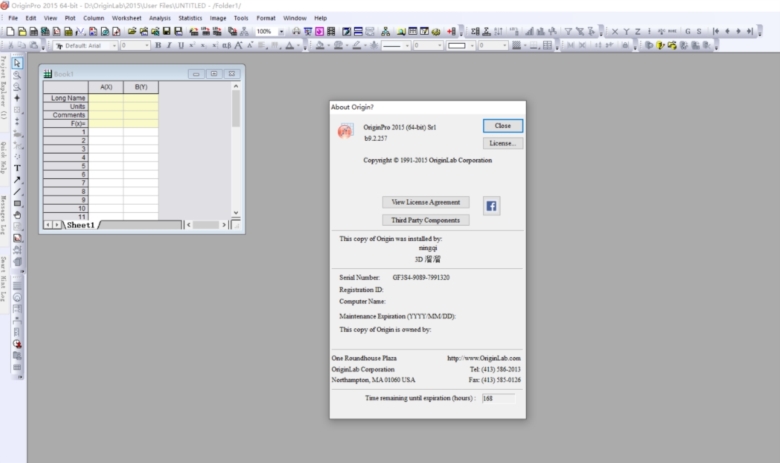Set column as Z designation
The image size is (780, 463).
(x=638, y=31)
